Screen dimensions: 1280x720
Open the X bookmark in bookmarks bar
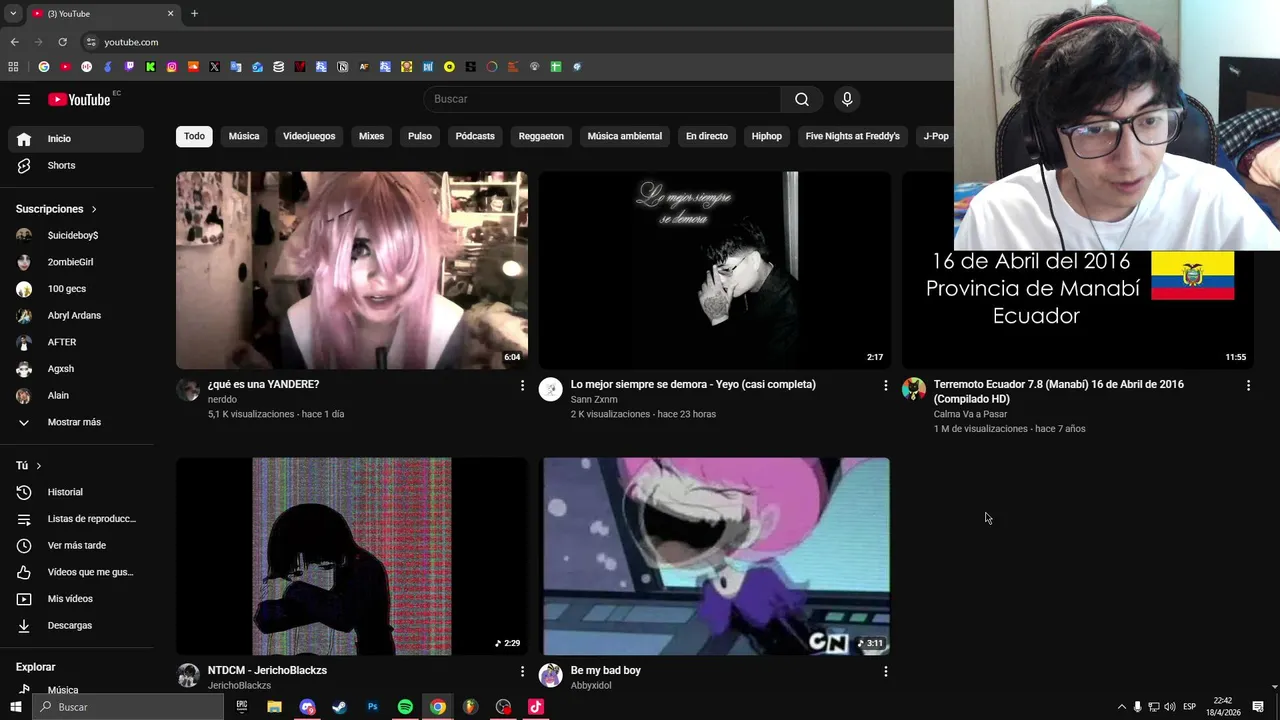pos(214,67)
